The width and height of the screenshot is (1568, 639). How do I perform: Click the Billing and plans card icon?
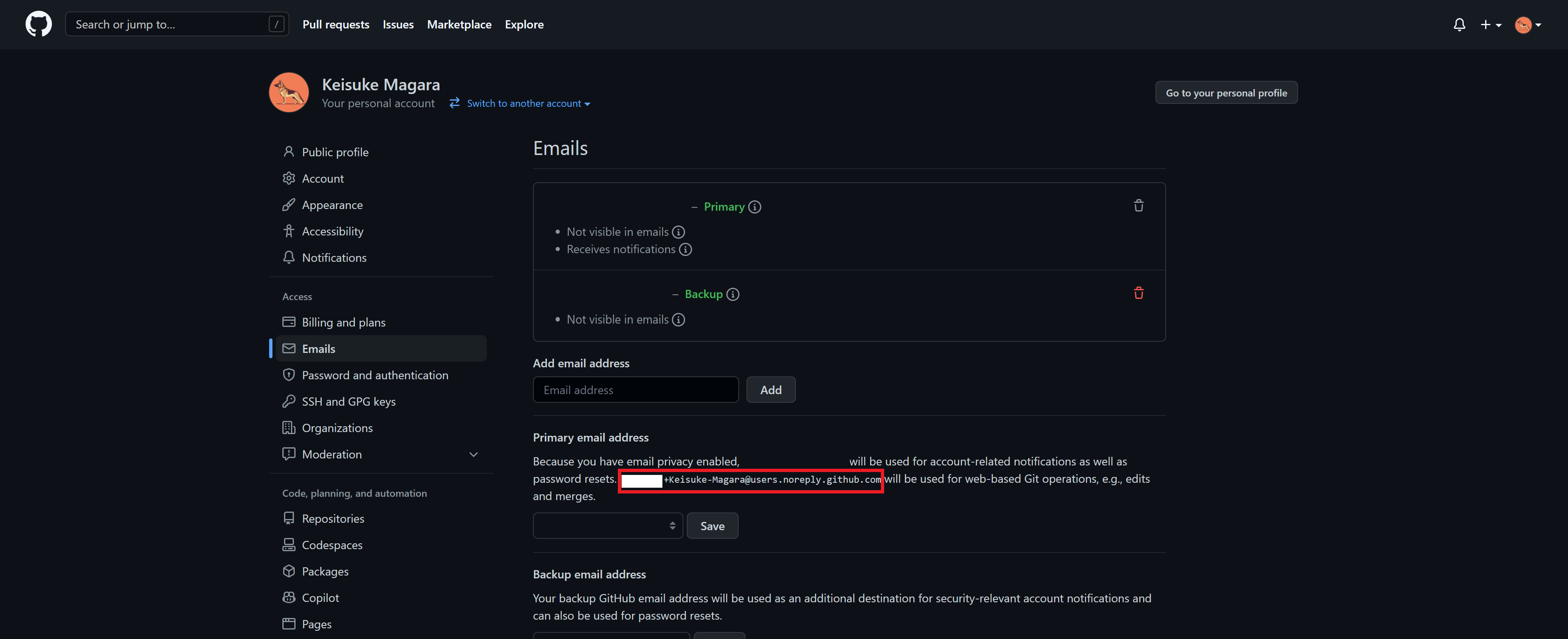(289, 322)
